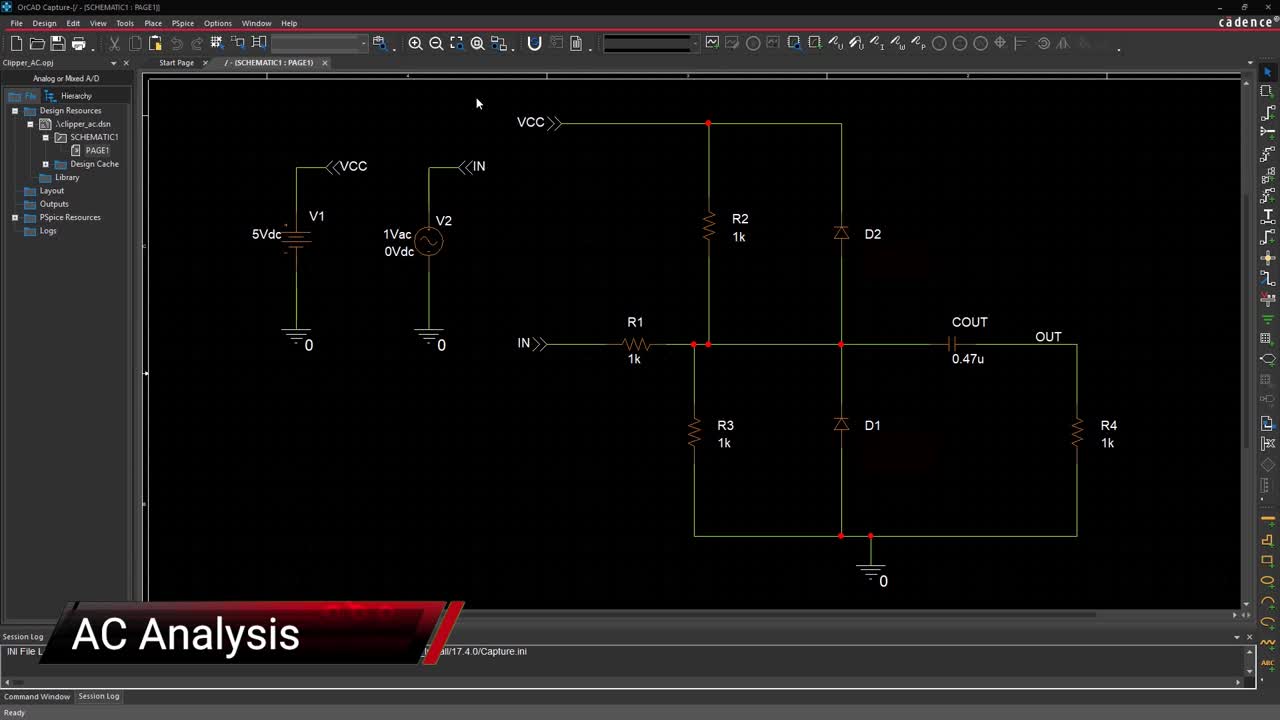Click the PAGE1 schematic page icon in tree
The width and height of the screenshot is (1280, 720).
76,150
